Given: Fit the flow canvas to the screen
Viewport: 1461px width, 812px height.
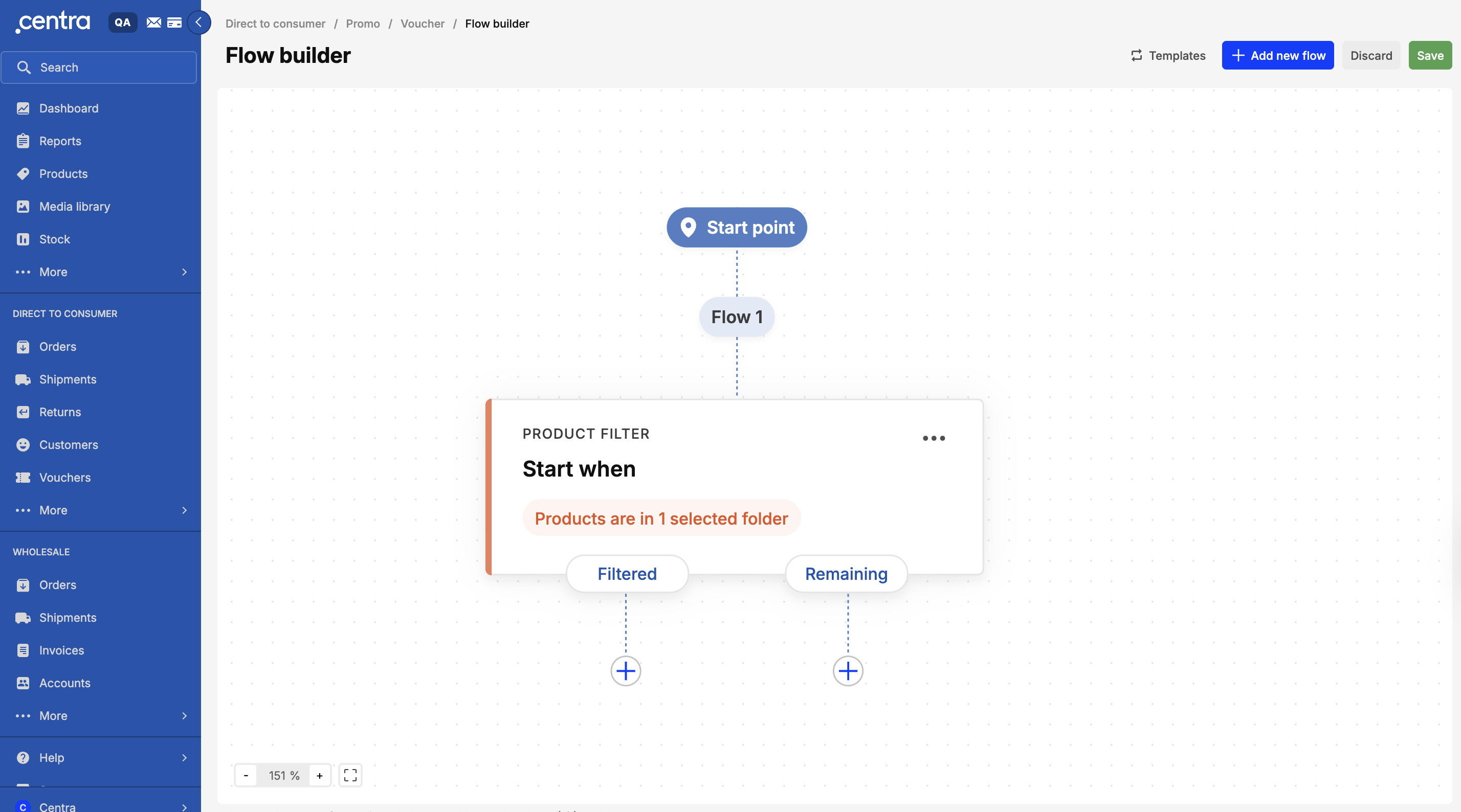Looking at the screenshot, I should click(x=350, y=775).
